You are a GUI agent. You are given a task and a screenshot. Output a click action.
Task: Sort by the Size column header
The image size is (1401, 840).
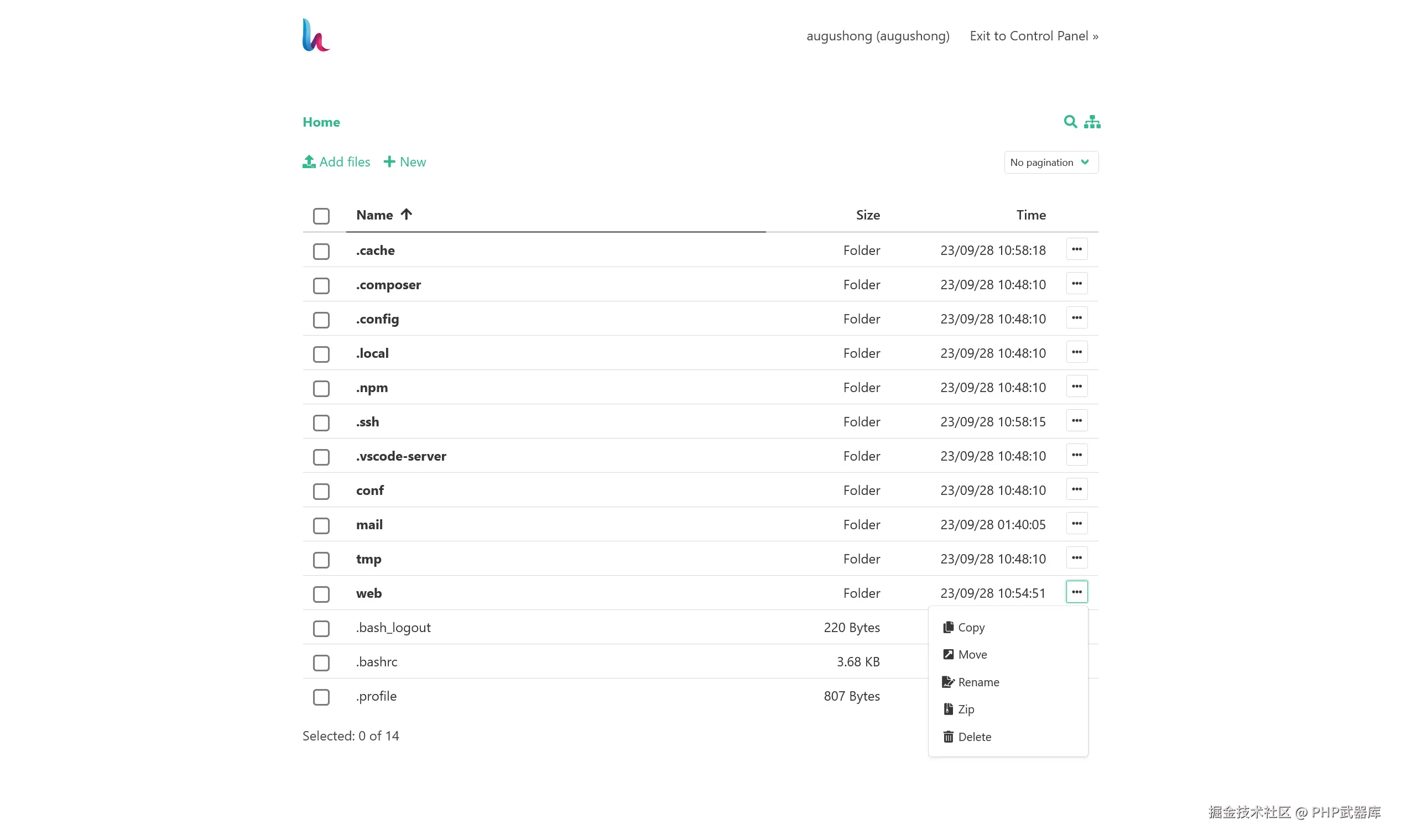867,215
